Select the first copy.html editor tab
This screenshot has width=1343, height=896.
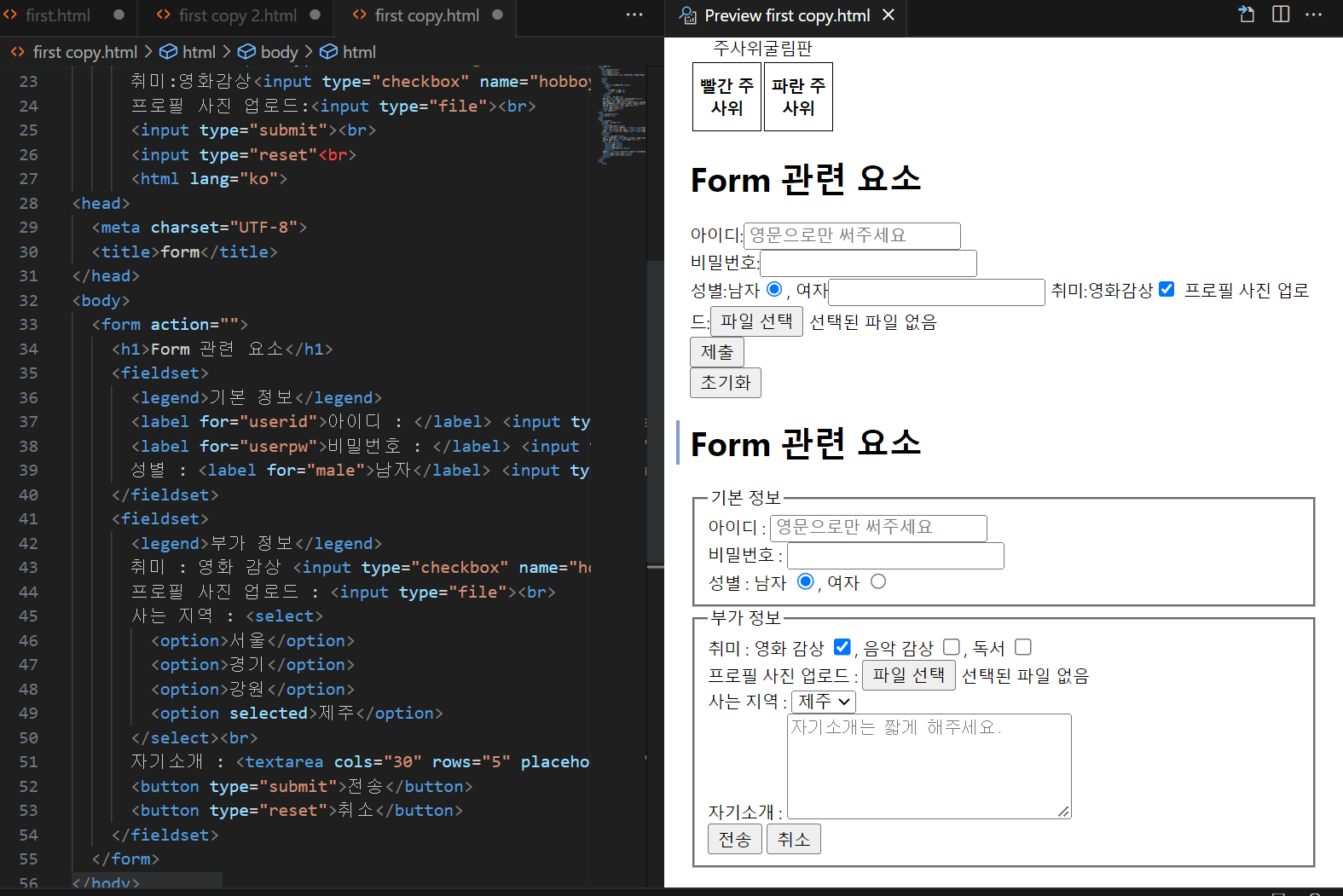427,15
